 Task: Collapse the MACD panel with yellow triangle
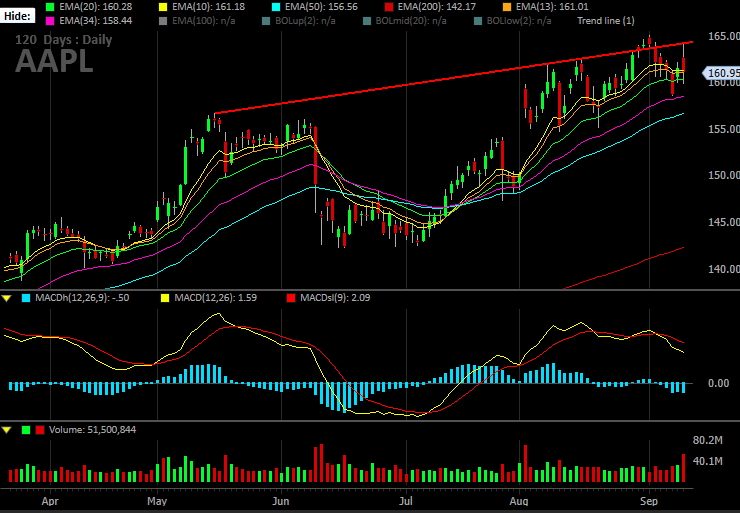[7, 298]
